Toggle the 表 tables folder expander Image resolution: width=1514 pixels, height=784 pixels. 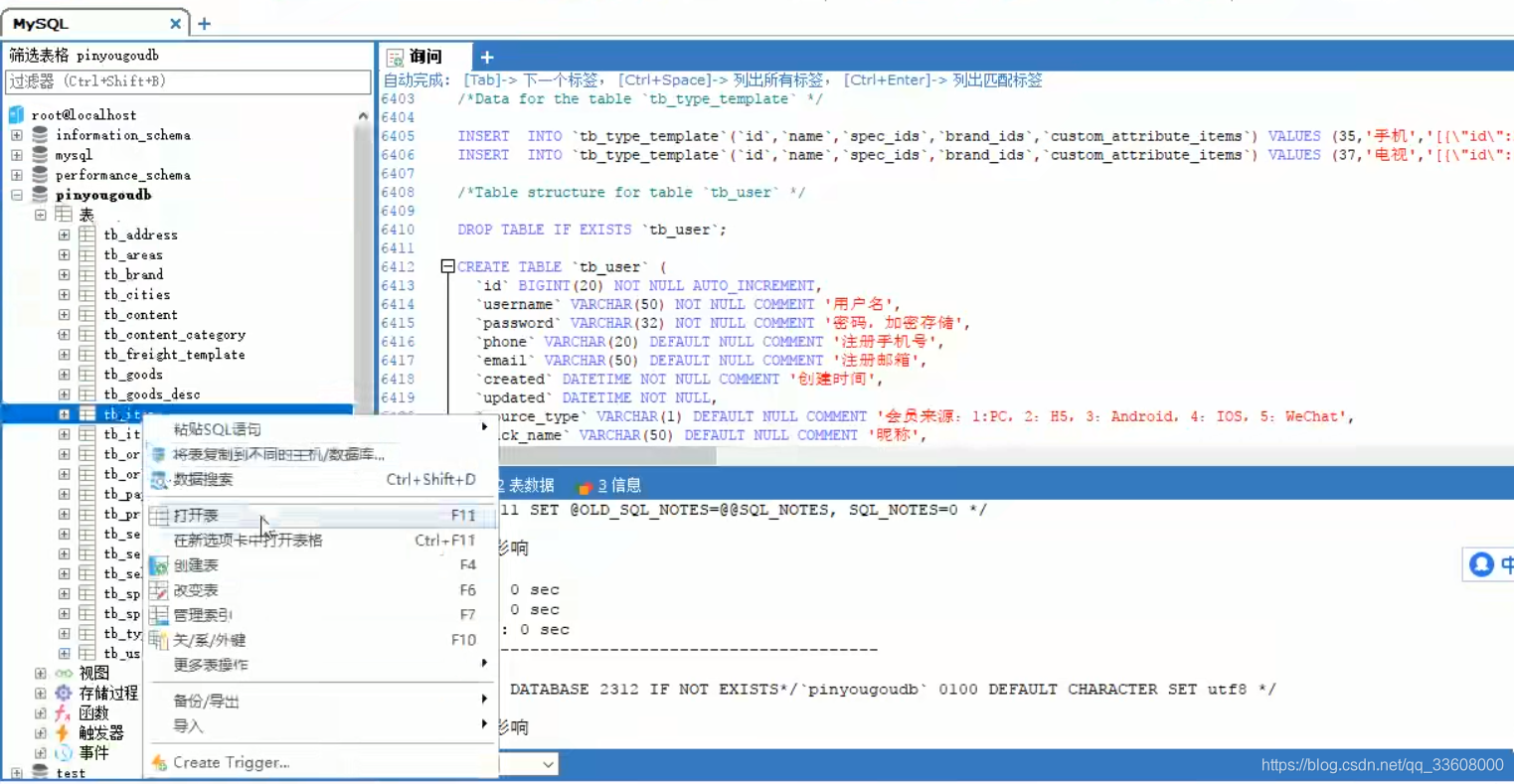[x=41, y=215]
